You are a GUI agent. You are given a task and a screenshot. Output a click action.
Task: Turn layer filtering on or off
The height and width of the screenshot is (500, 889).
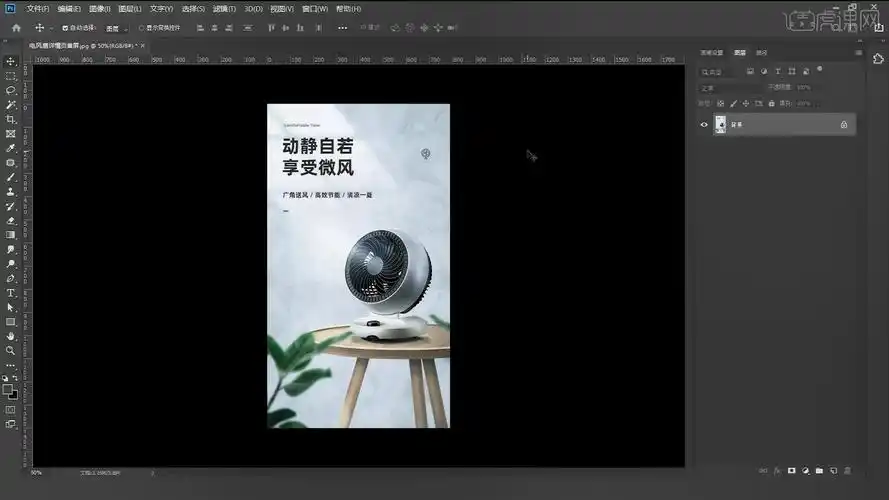point(820,69)
